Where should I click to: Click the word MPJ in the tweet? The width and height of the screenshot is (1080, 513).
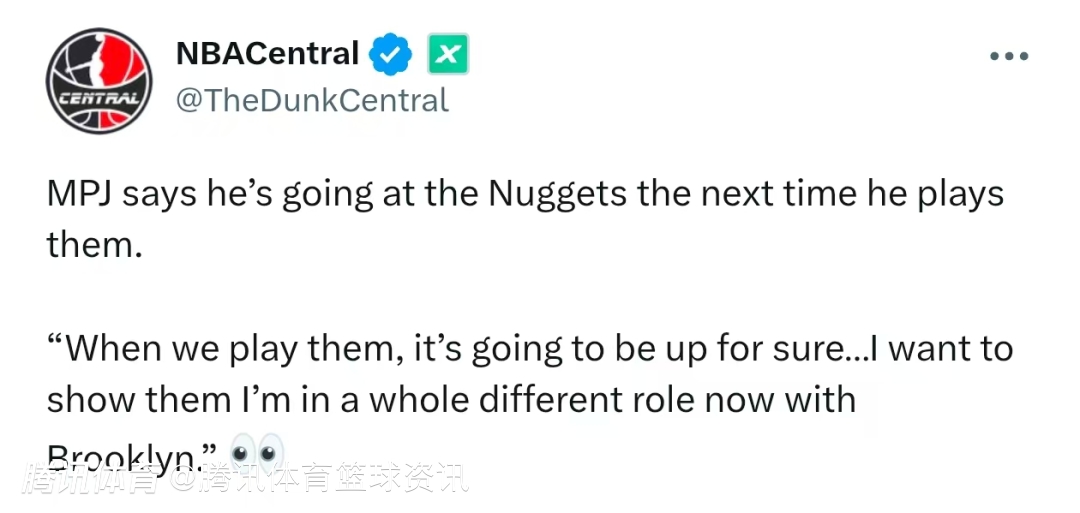82,196
